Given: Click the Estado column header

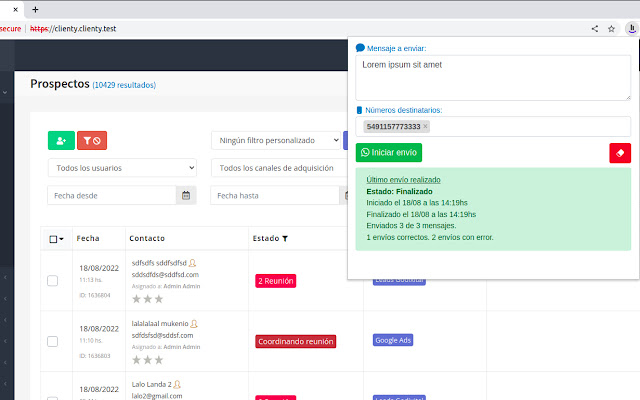Looking at the screenshot, I should pos(266,238).
